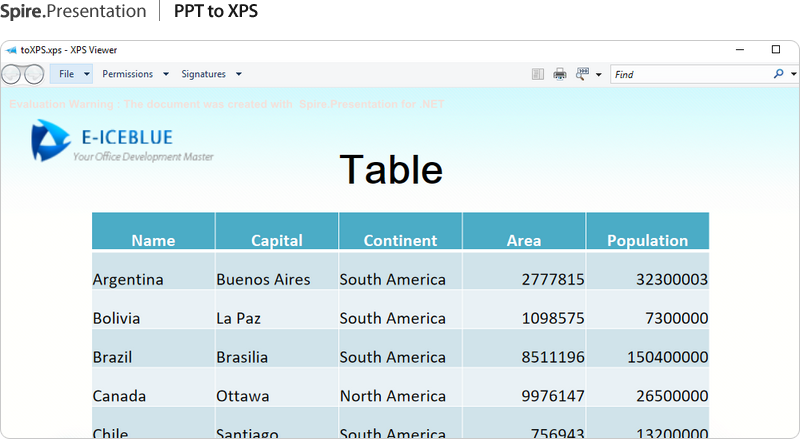Open the Permissions menu
This screenshot has height=440, width=800.
[x=127, y=74]
